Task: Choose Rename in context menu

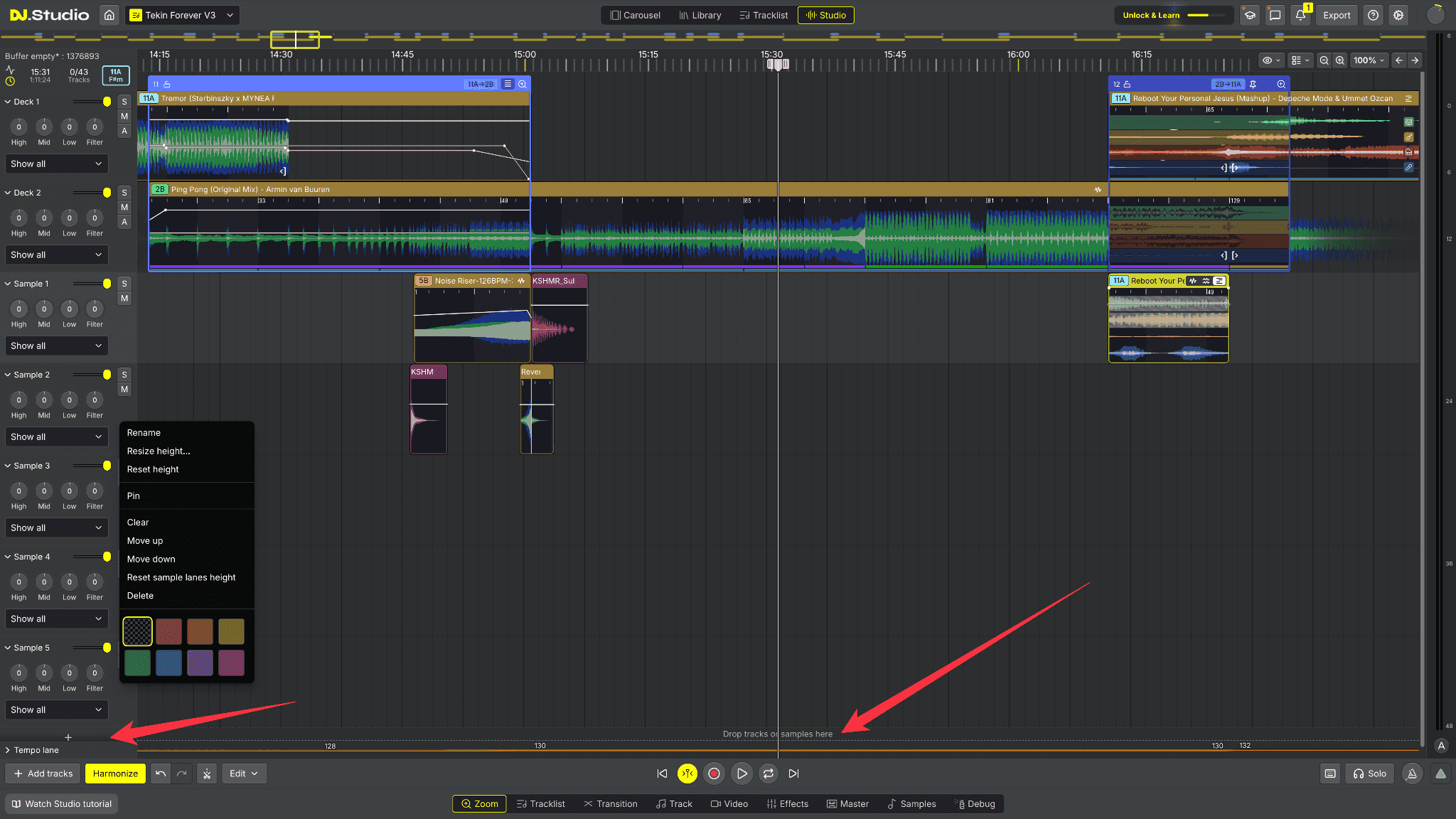Action: click(144, 433)
